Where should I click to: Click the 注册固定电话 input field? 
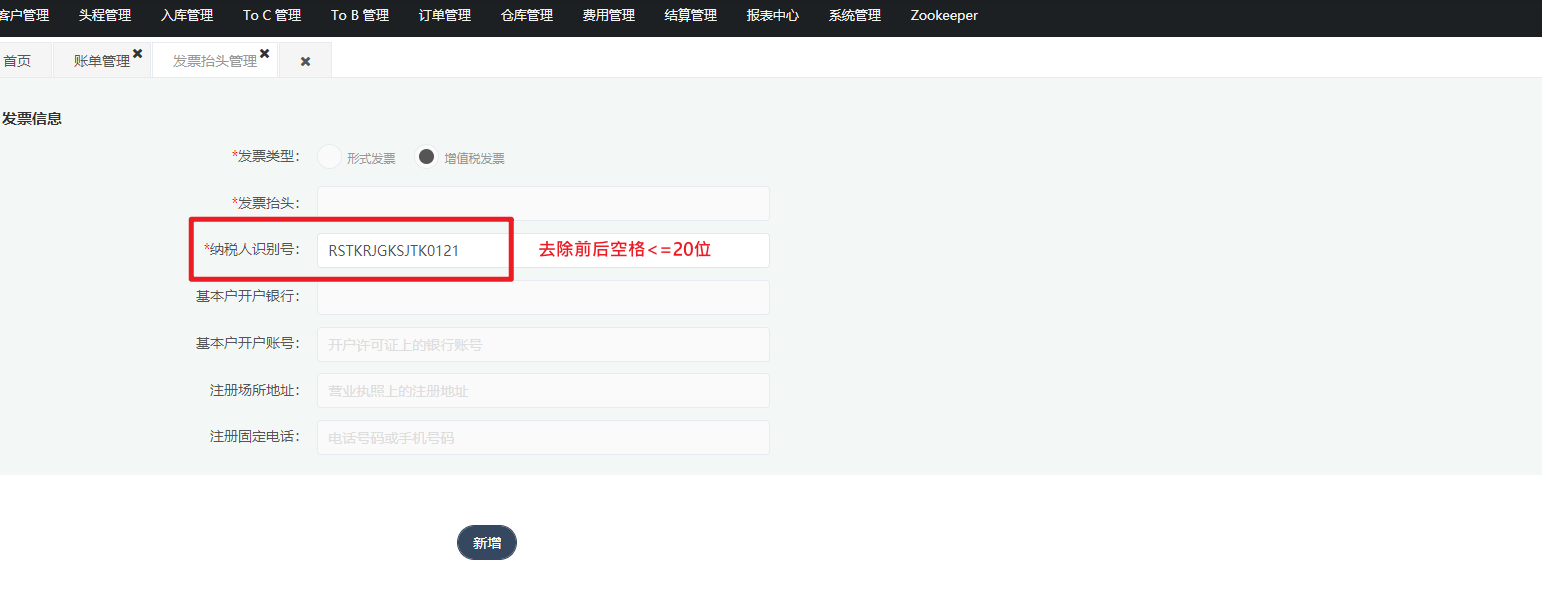(x=543, y=437)
